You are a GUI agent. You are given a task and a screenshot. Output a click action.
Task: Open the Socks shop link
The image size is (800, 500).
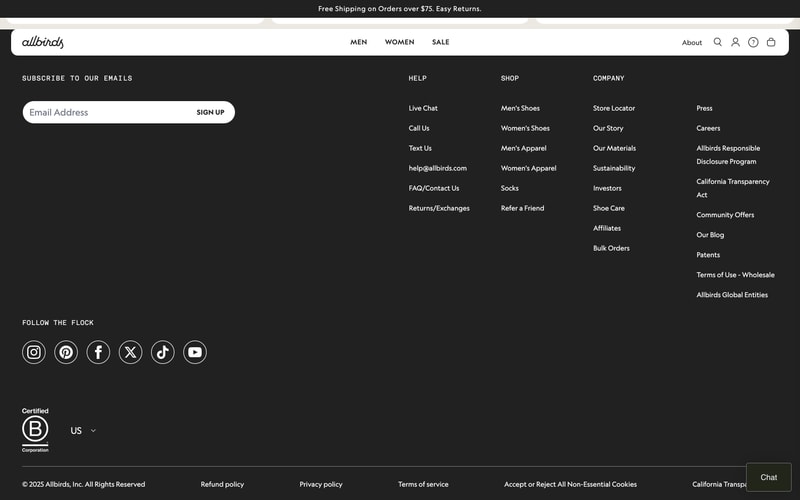click(x=510, y=188)
